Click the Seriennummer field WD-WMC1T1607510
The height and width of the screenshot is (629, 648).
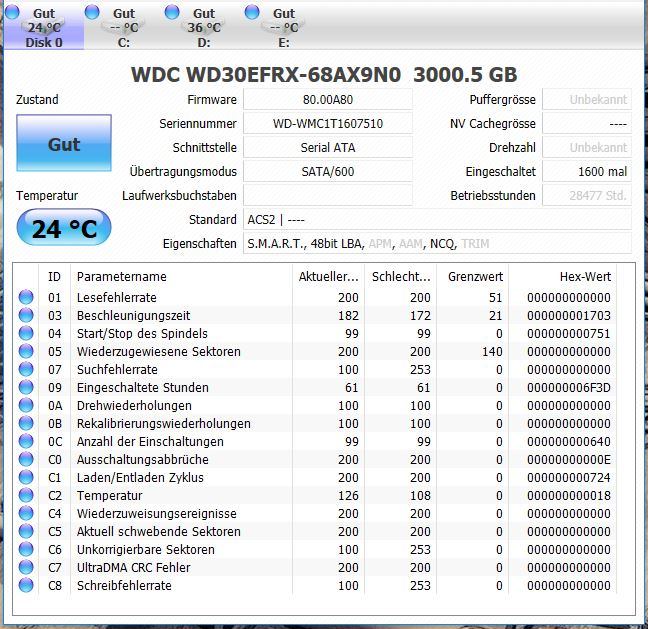(x=328, y=124)
